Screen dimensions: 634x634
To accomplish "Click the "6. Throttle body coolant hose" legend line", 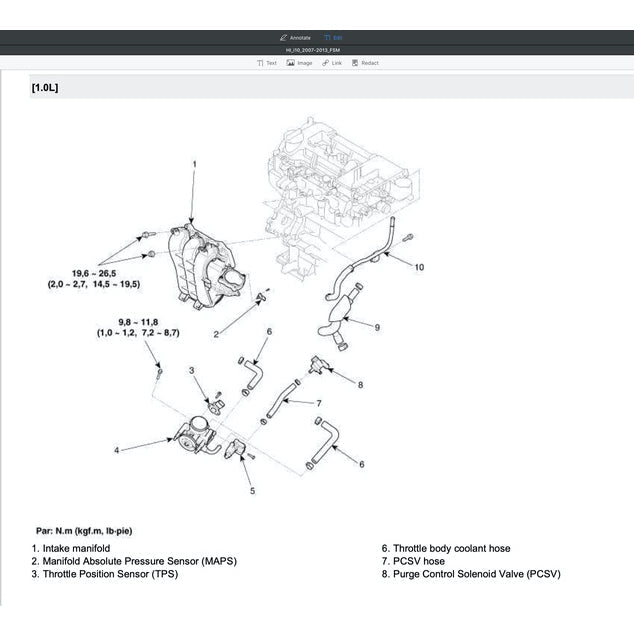I will click(x=445, y=548).
